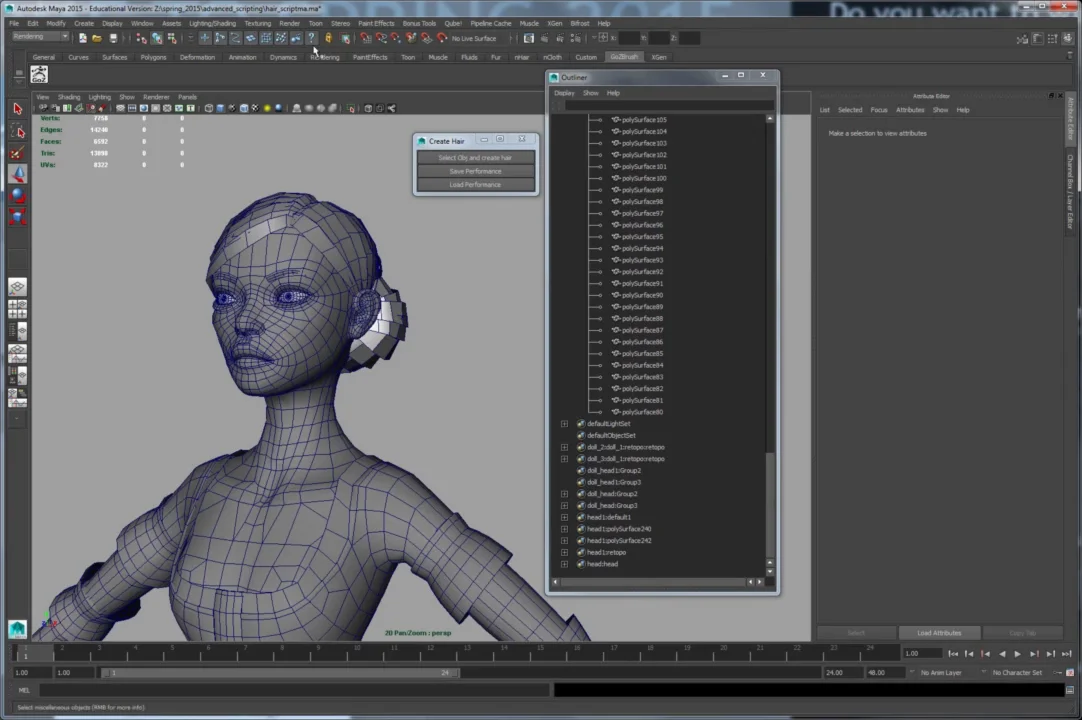Toggle the Channel Box / Layer Editor side tab

(x=1070, y=191)
